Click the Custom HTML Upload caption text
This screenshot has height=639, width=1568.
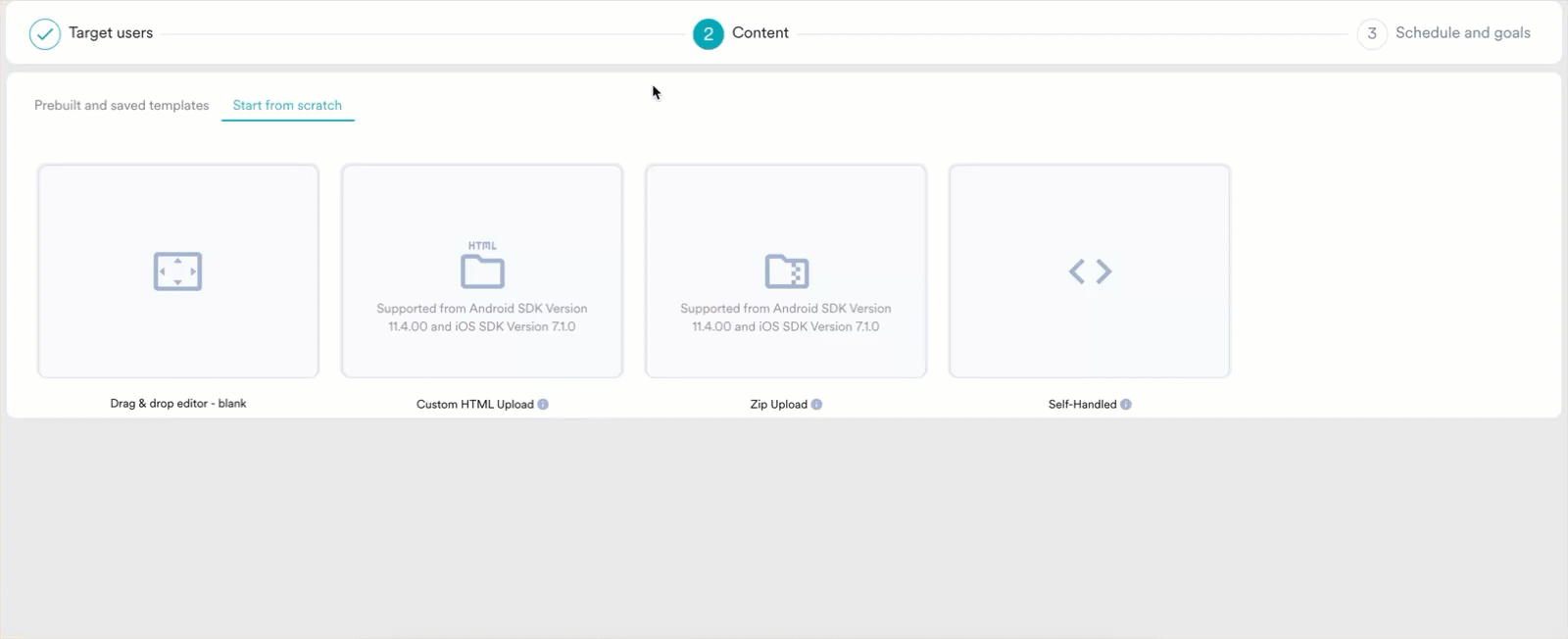coord(474,405)
